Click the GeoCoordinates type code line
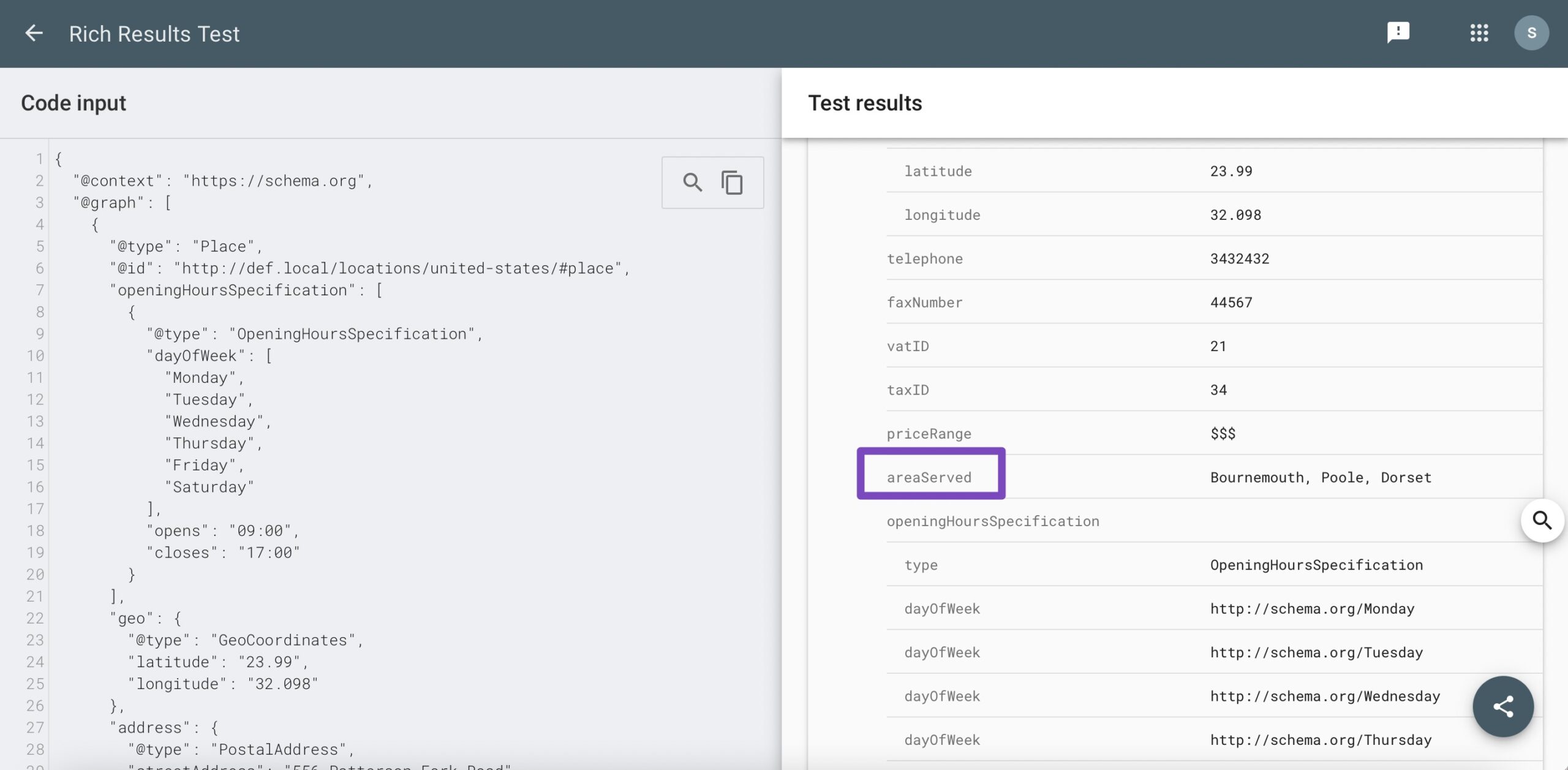 tap(246, 641)
